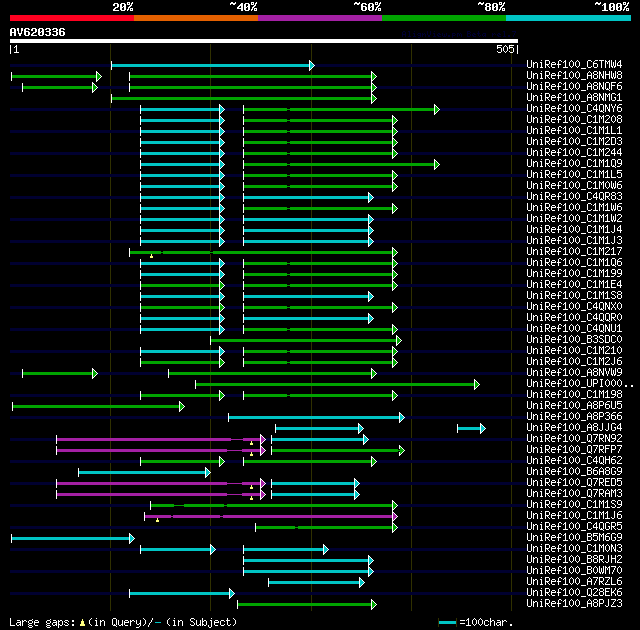640x630 pixels.
Task: Select the UniRef100_C4QH62 label
Action: pyautogui.click(x=574, y=461)
